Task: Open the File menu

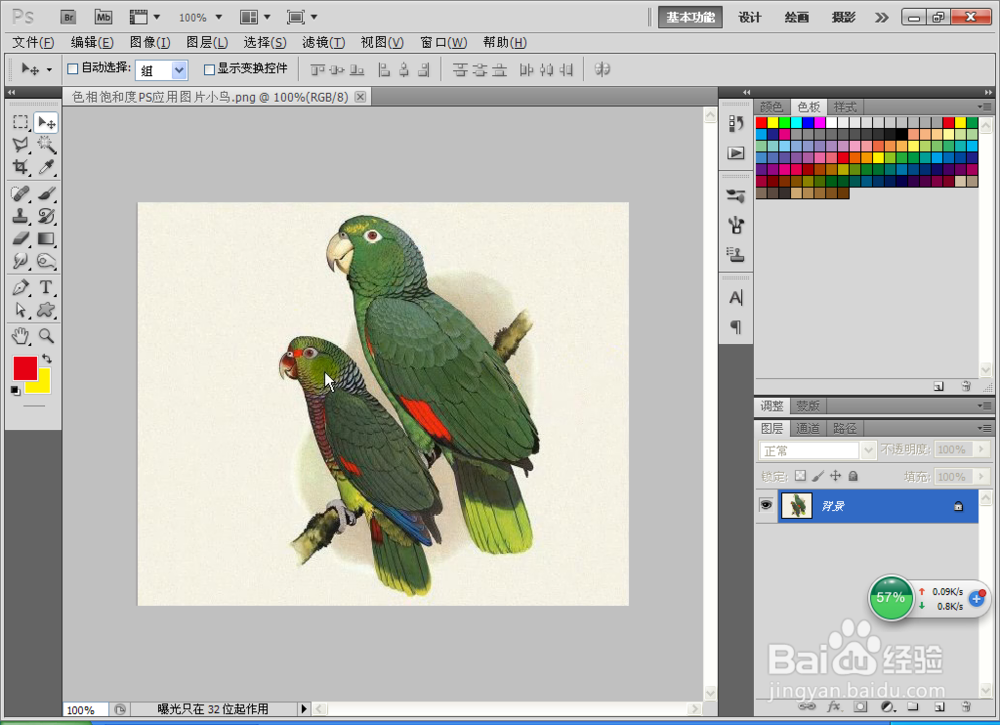Action: [33, 43]
